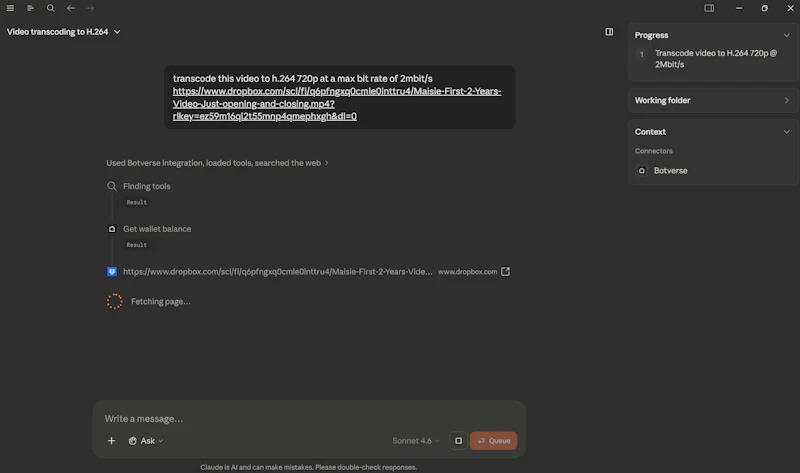This screenshot has height=473, width=800.
Task: Click the 'Connectors' label in Context
Action: coord(654,151)
